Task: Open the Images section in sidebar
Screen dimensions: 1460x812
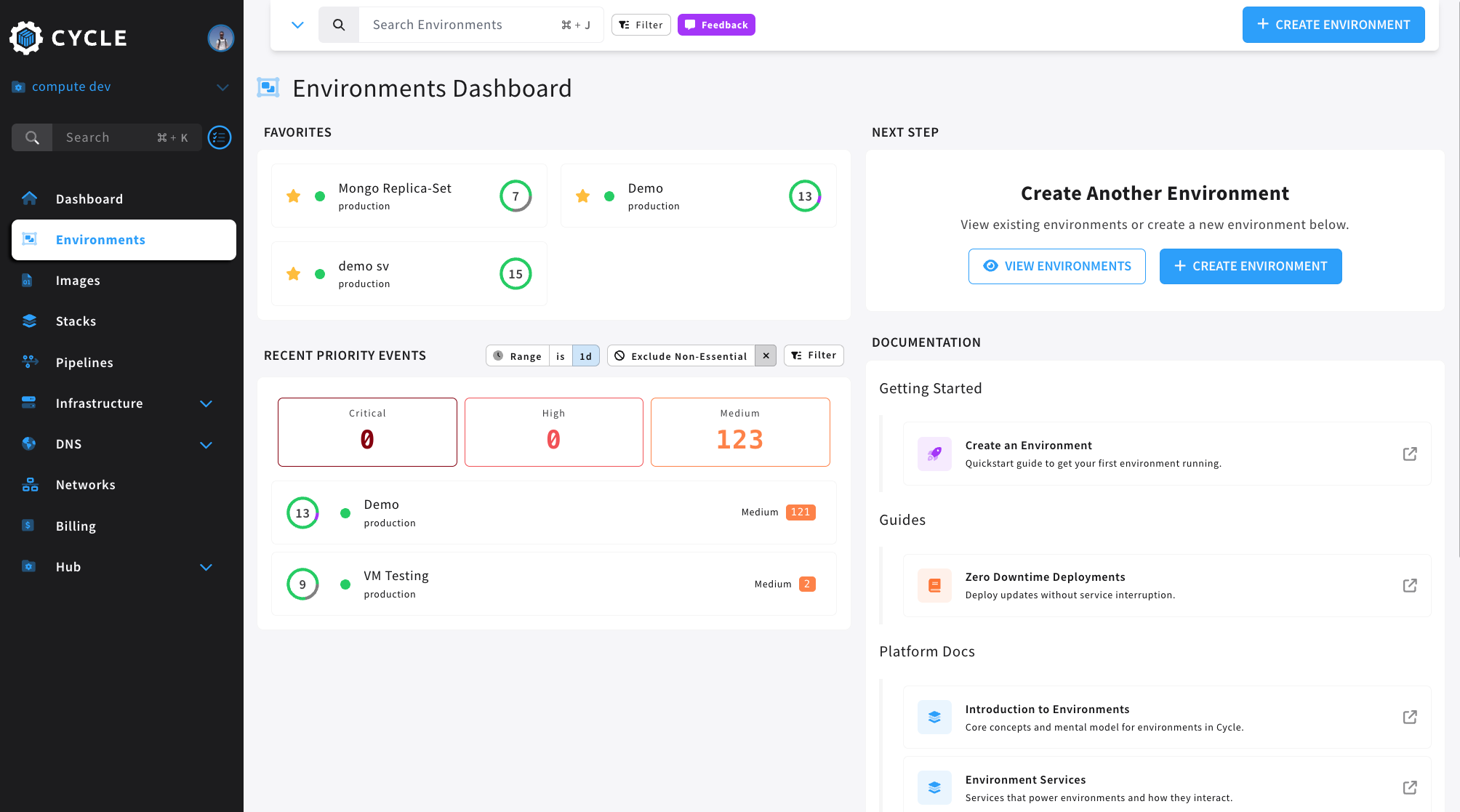Action: [78, 280]
